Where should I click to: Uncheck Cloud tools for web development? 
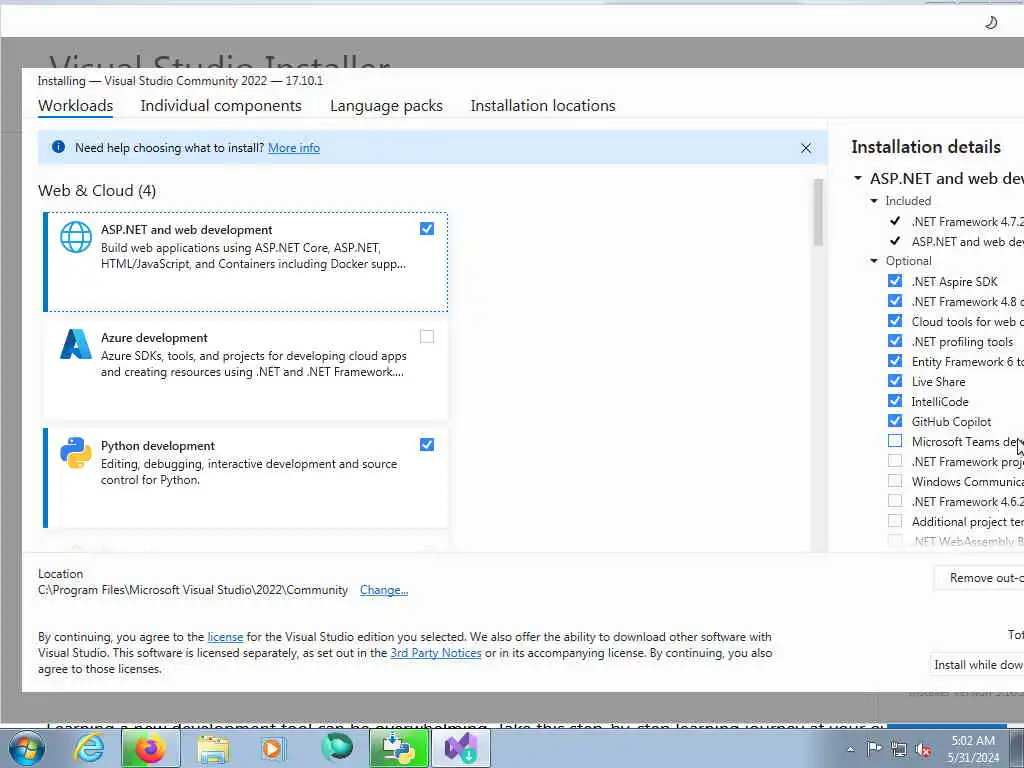pyautogui.click(x=895, y=321)
